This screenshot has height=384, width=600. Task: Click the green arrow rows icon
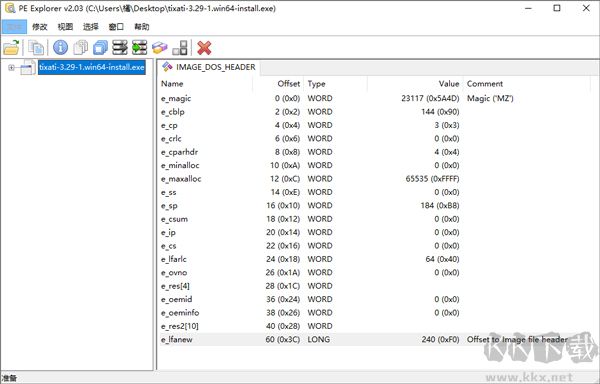140,47
